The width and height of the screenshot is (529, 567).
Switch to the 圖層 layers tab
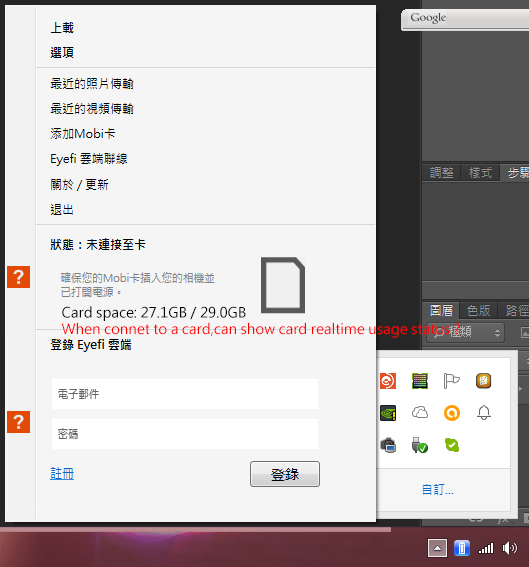[x=441, y=311]
